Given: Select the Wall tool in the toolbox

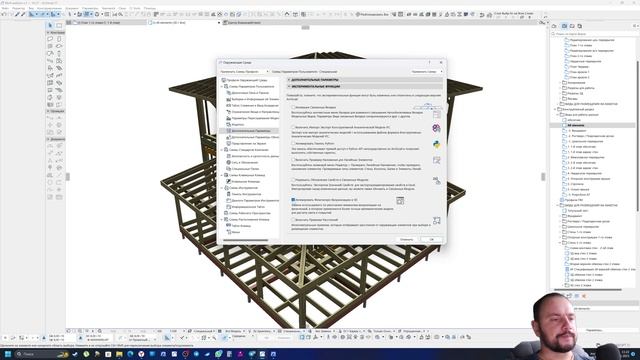Looking at the screenshot, I should point(50,39).
